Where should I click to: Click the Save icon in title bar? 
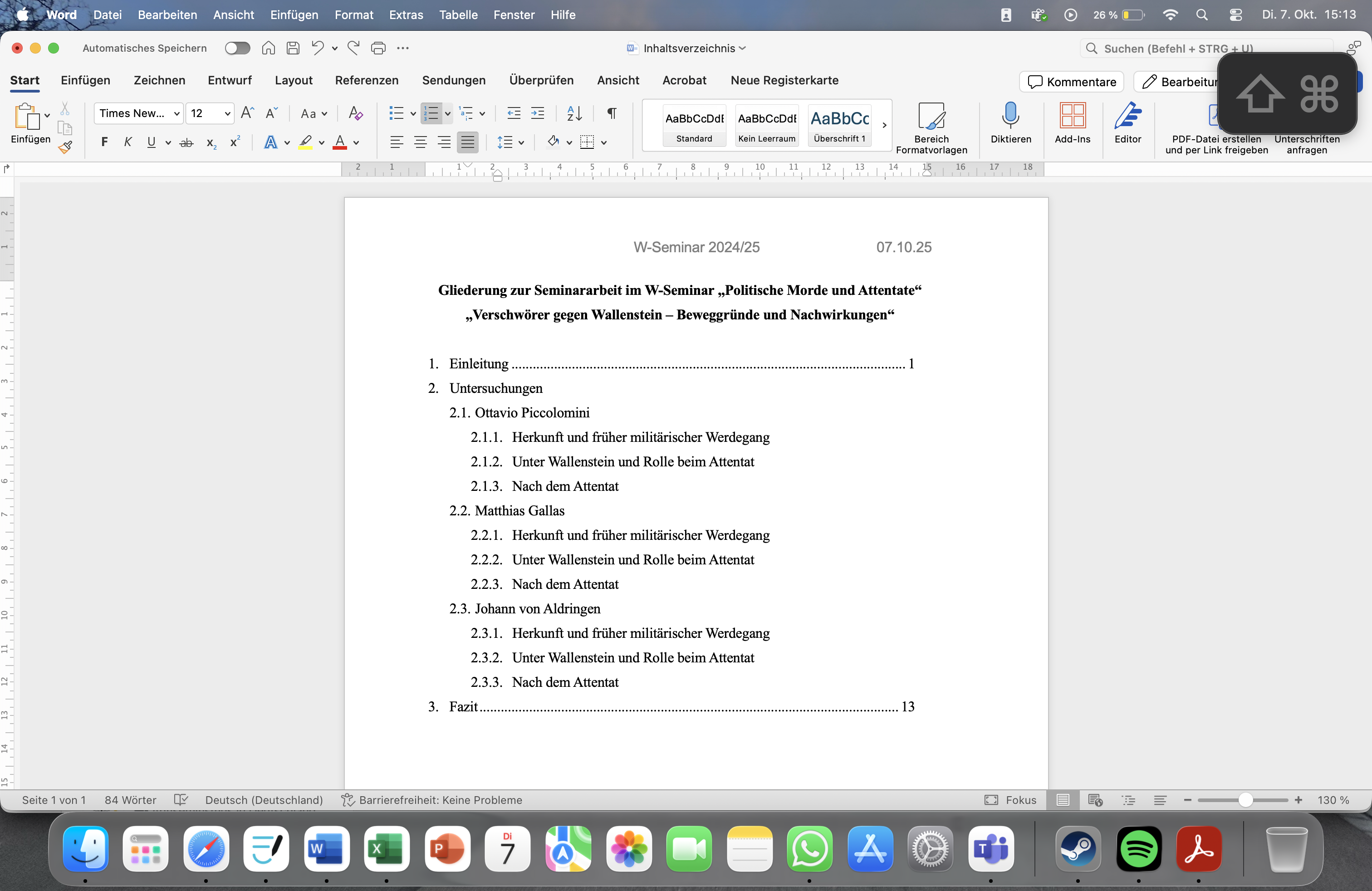293,49
